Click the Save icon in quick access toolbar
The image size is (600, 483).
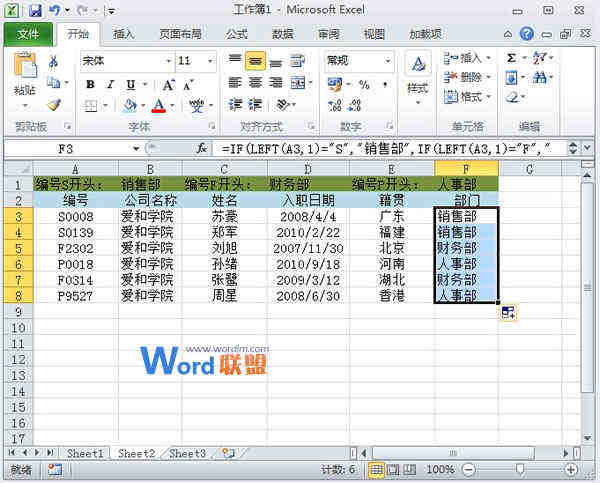[35, 10]
